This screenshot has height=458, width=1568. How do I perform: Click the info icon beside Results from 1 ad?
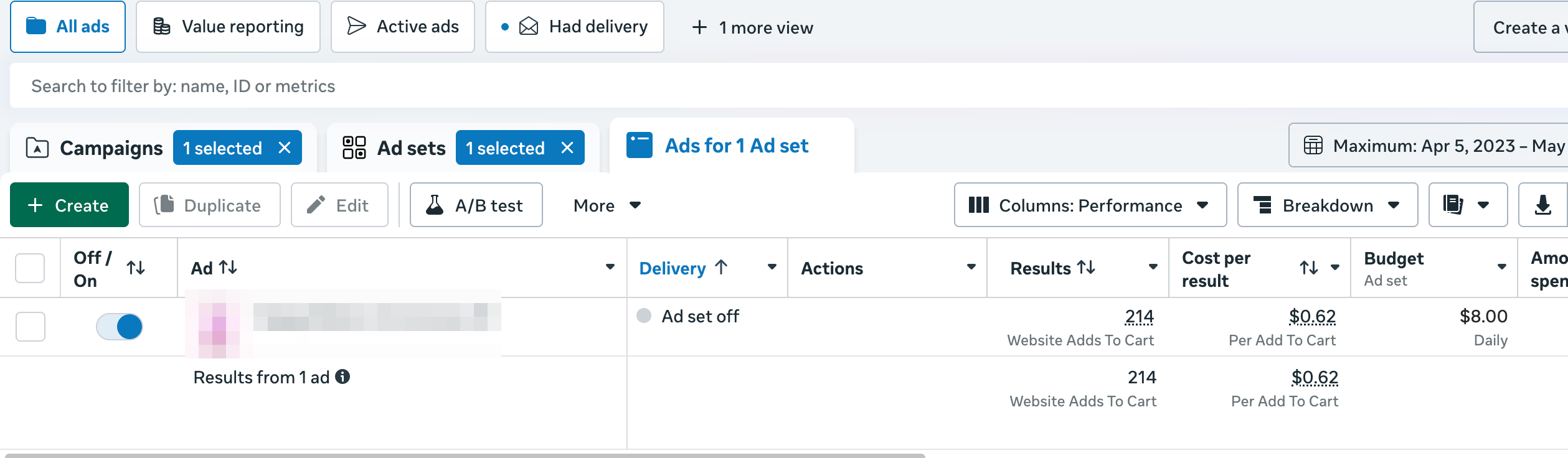click(342, 376)
